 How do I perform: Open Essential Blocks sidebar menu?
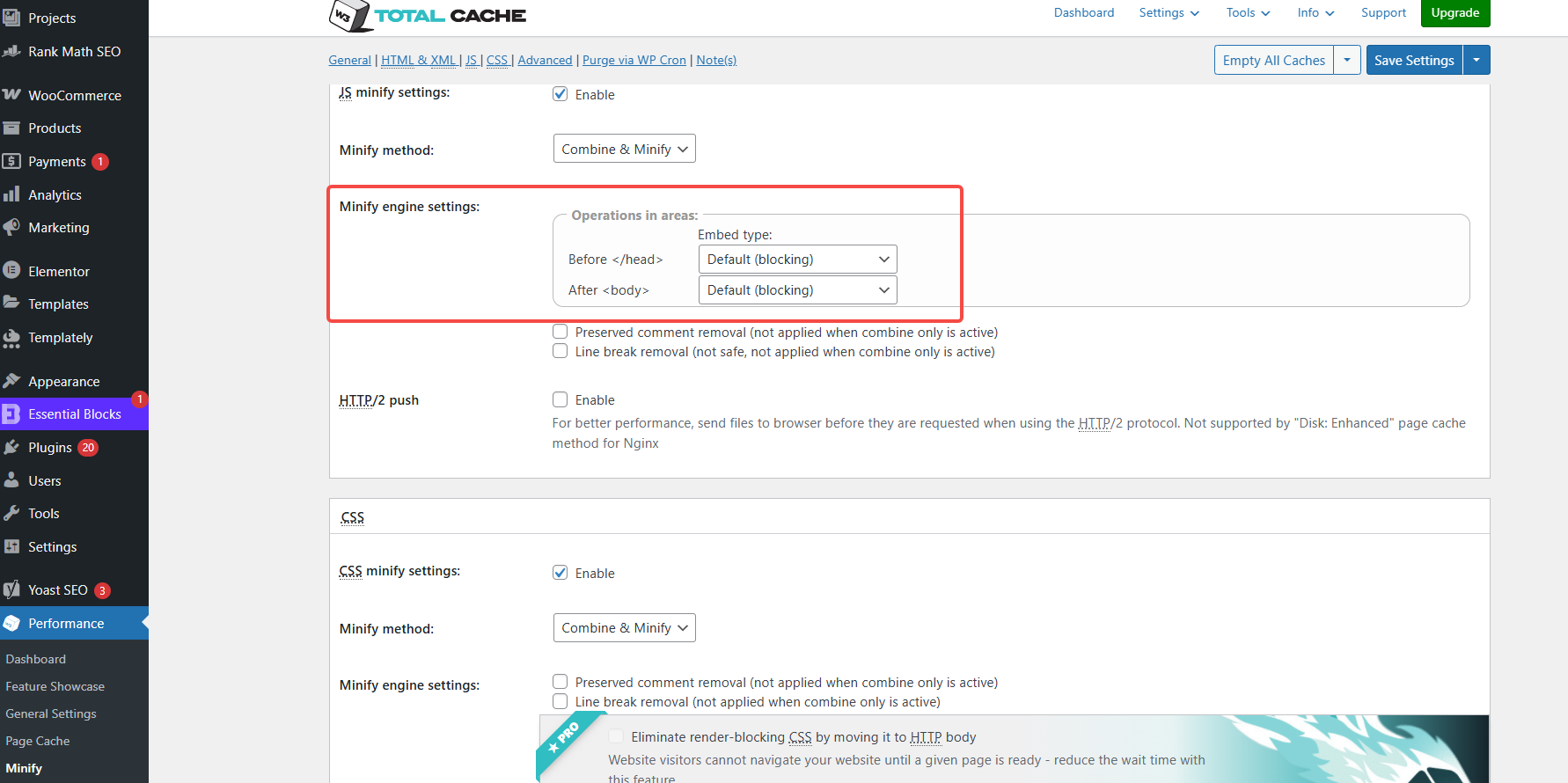tap(74, 413)
